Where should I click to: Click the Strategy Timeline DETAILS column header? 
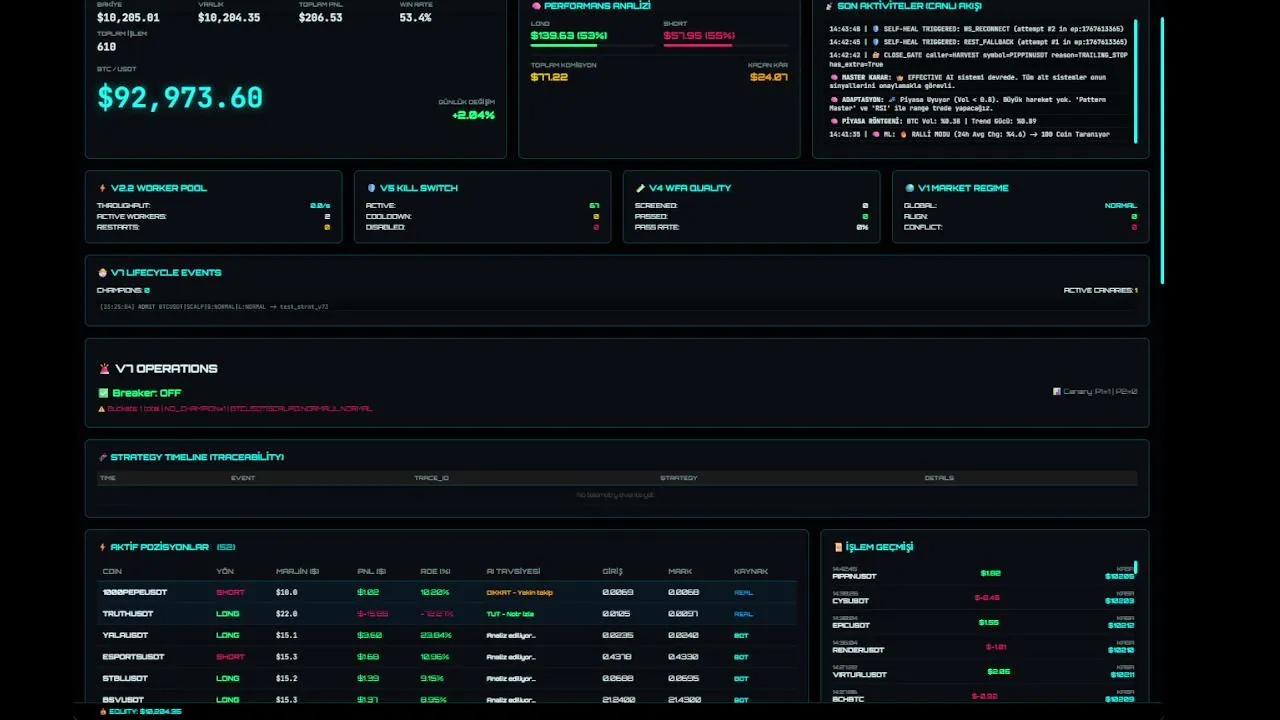939,478
